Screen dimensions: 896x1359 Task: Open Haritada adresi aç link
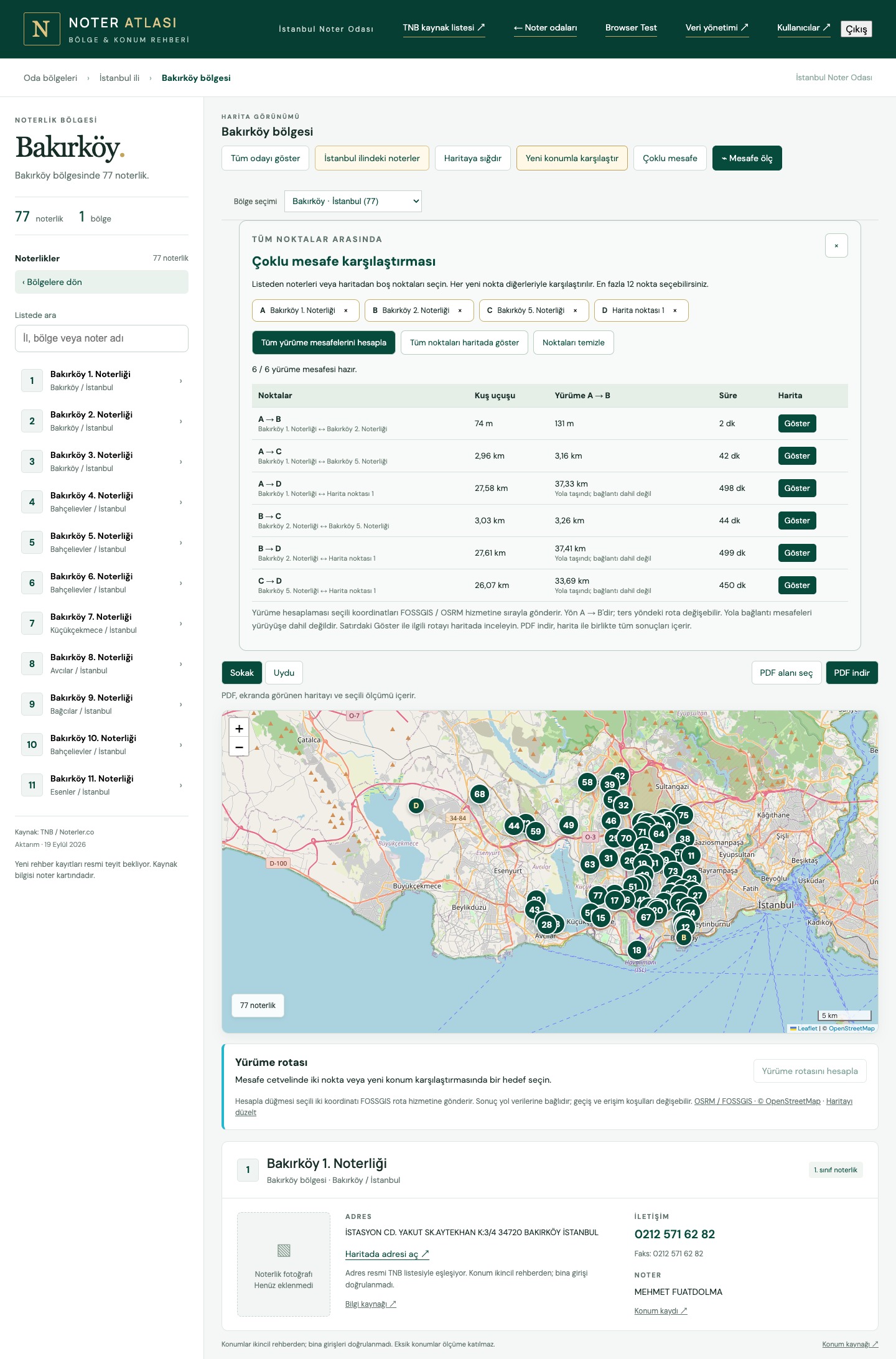tap(387, 1254)
